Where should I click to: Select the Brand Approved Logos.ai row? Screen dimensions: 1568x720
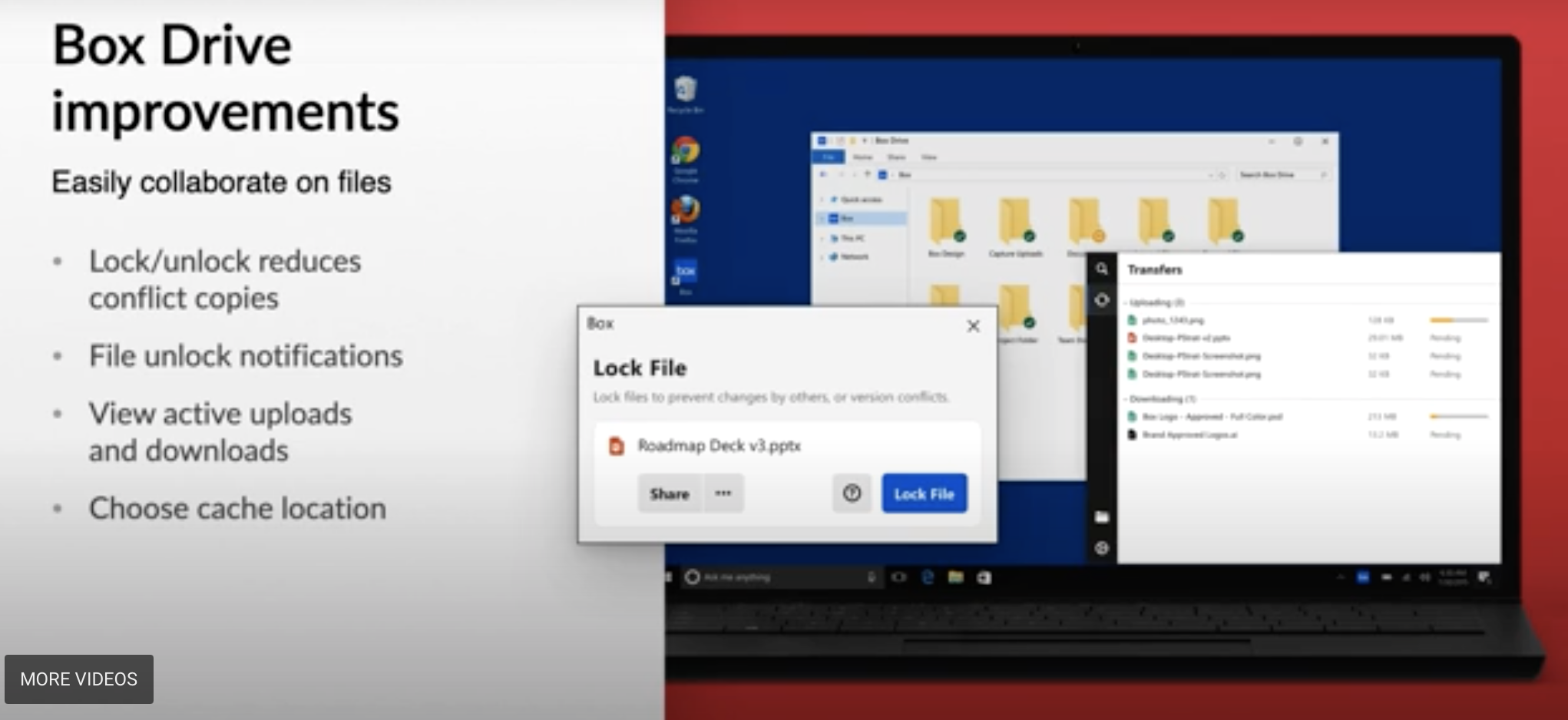[x=1308, y=435]
